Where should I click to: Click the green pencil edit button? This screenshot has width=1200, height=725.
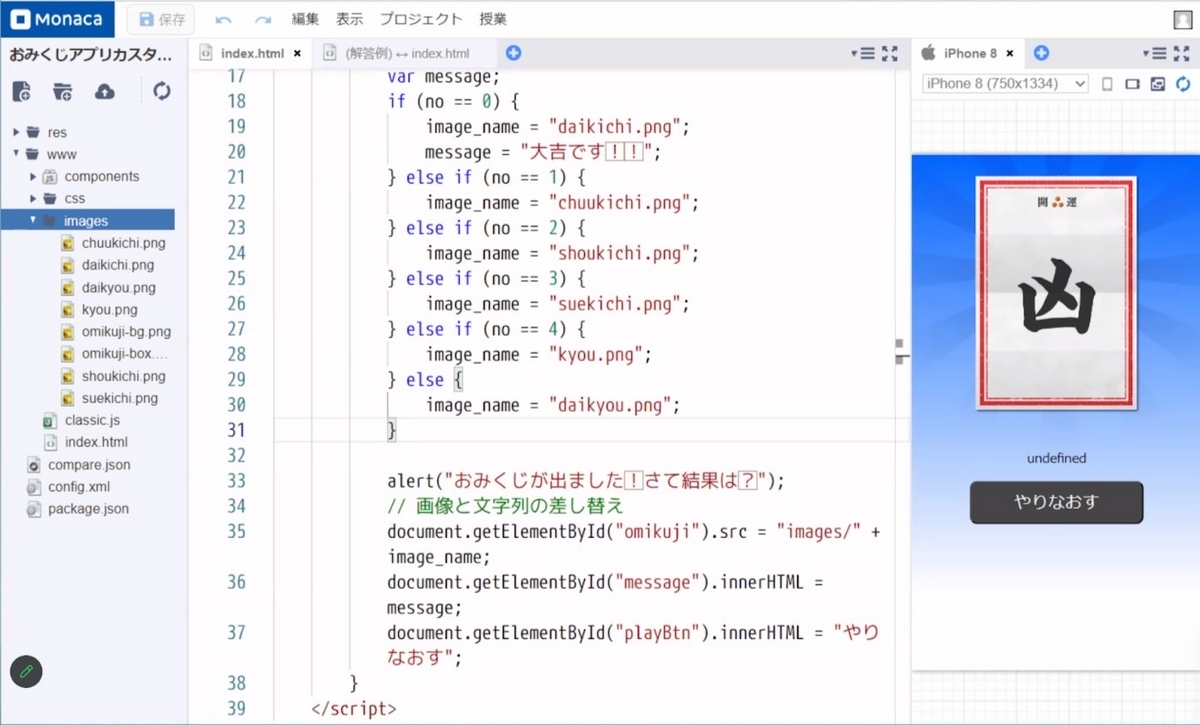point(27,671)
